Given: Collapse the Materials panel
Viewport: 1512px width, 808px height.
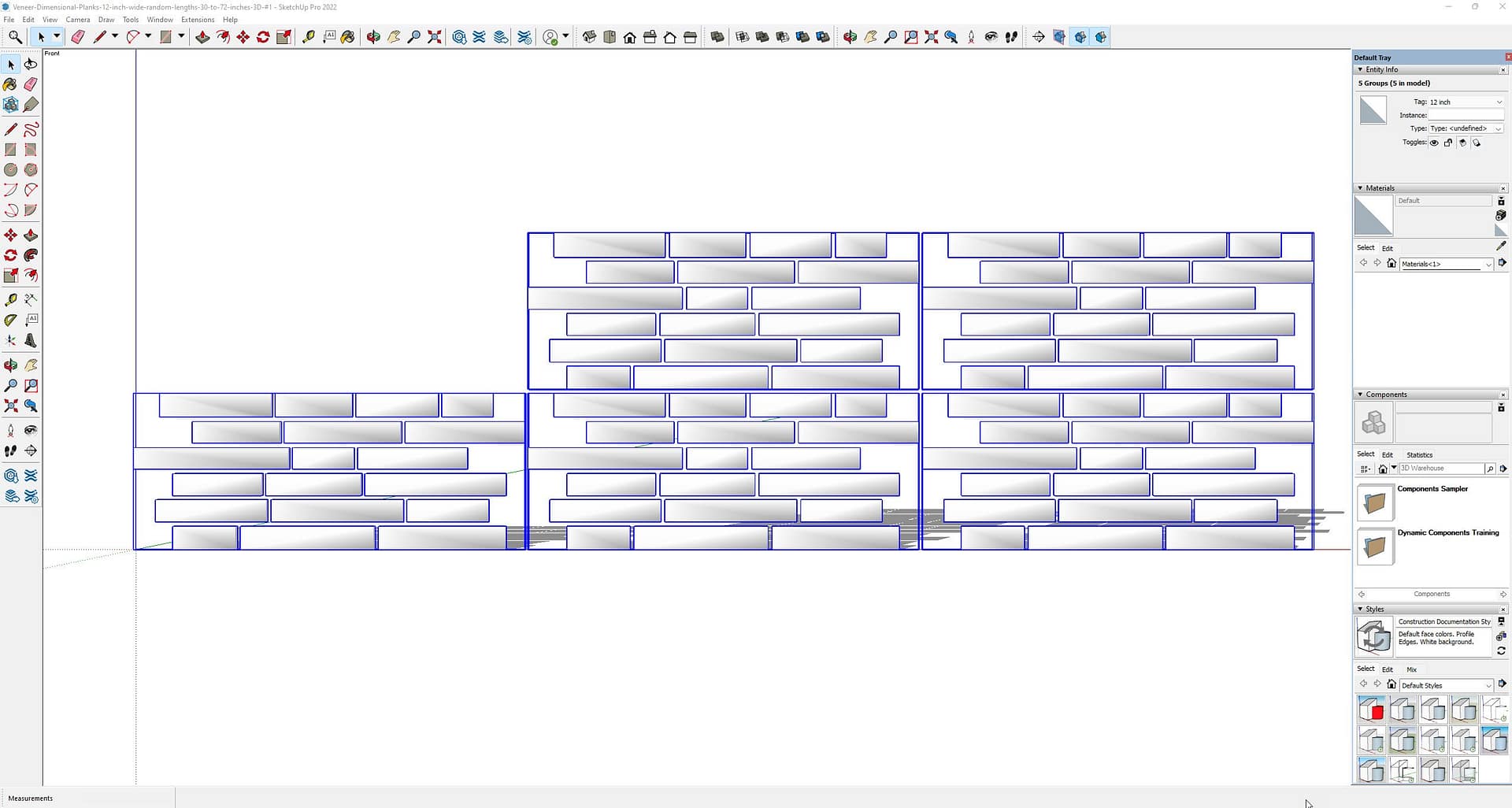Looking at the screenshot, I should click(x=1360, y=188).
